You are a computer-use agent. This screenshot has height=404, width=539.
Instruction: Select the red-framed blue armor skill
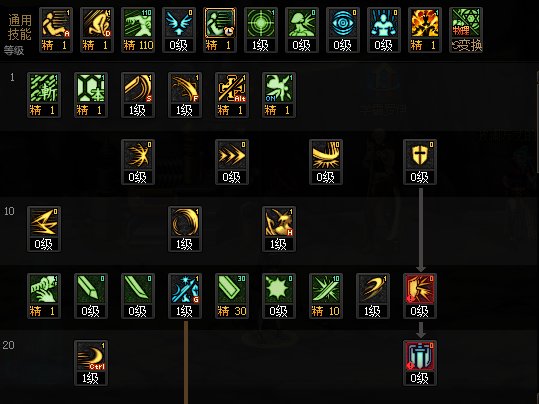pyautogui.click(x=420, y=363)
